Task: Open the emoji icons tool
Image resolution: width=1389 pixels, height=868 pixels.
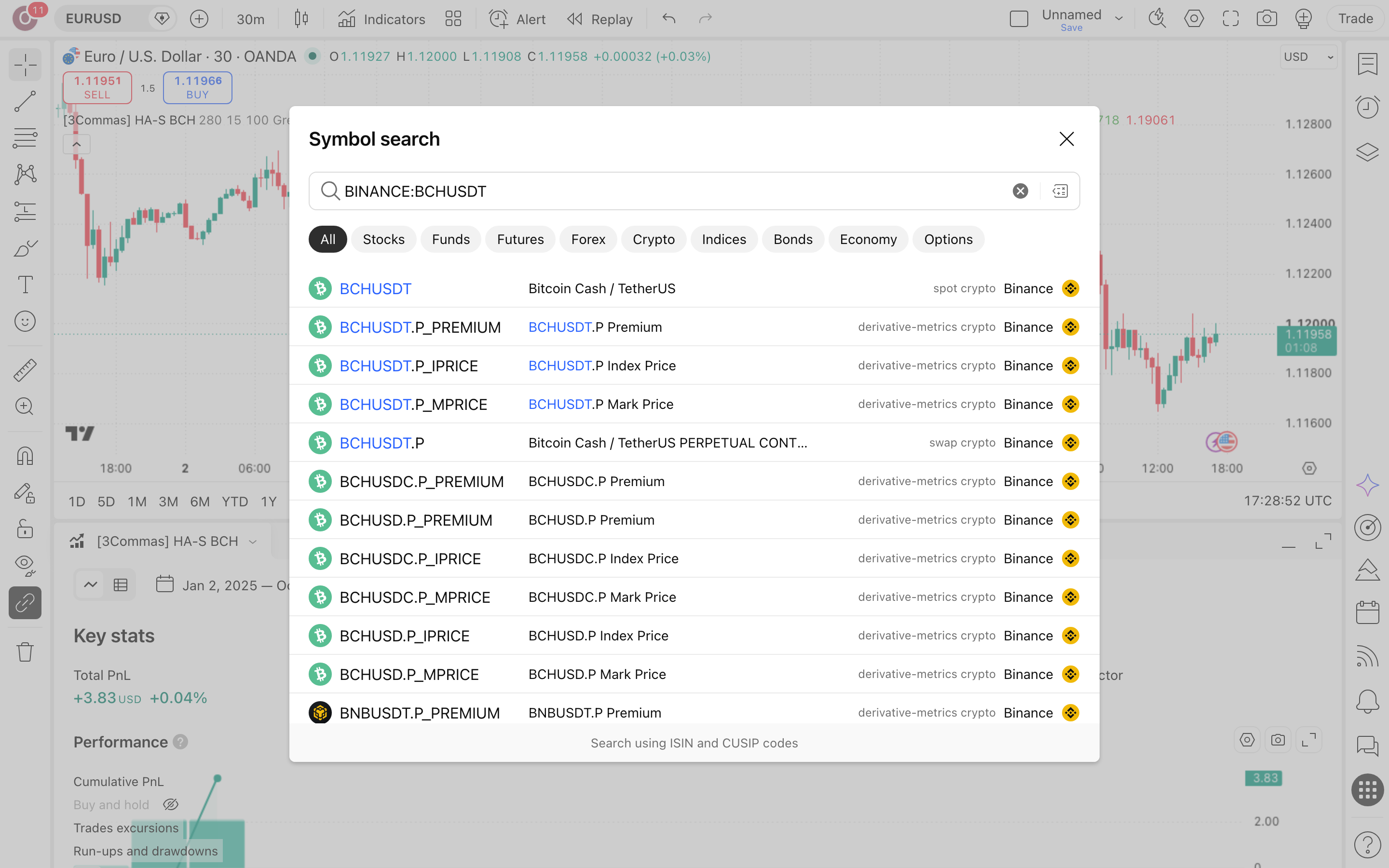Action: (x=25, y=322)
